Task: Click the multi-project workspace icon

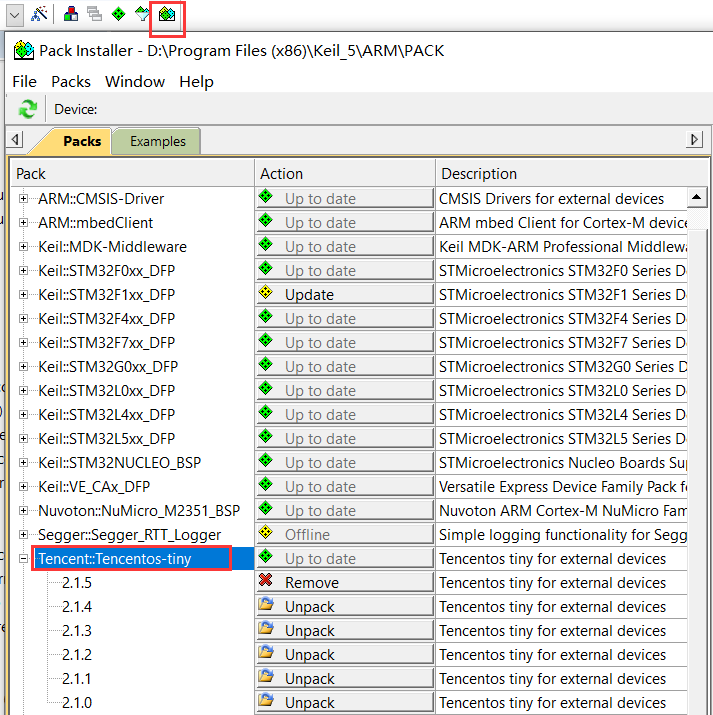Action: coord(94,14)
